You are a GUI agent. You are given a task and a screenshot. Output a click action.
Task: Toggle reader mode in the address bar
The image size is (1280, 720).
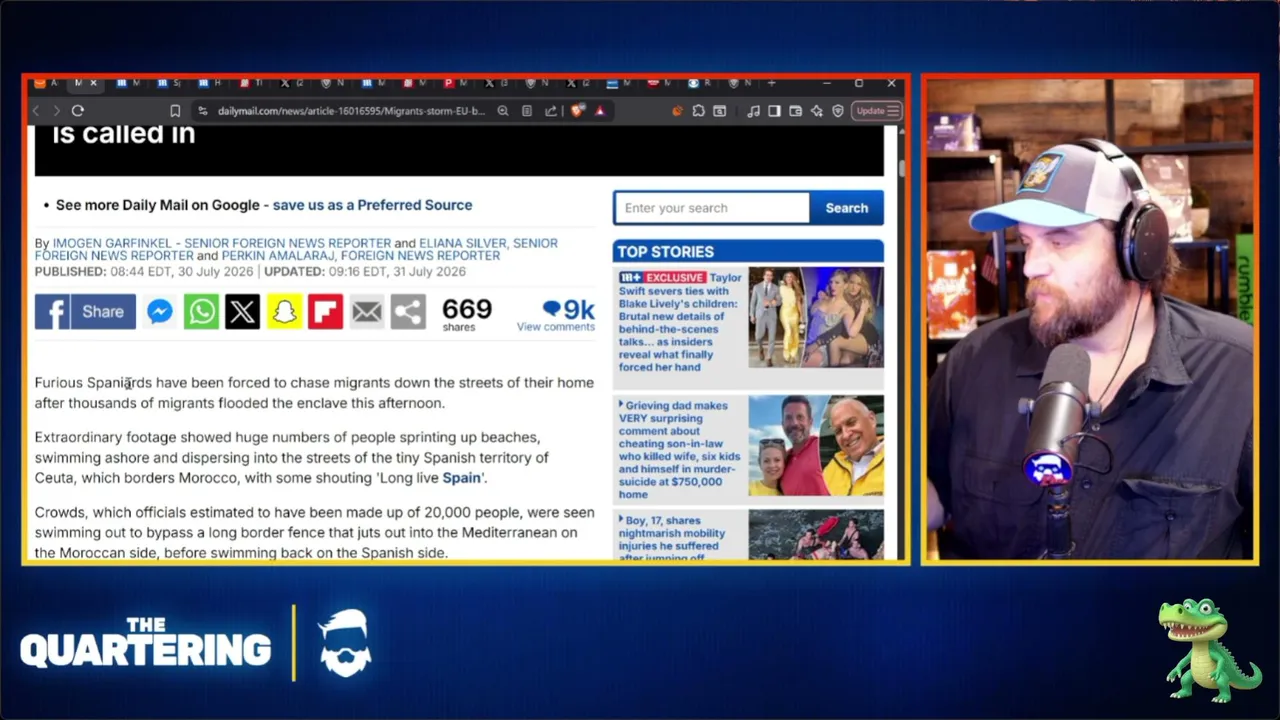tap(527, 111)
